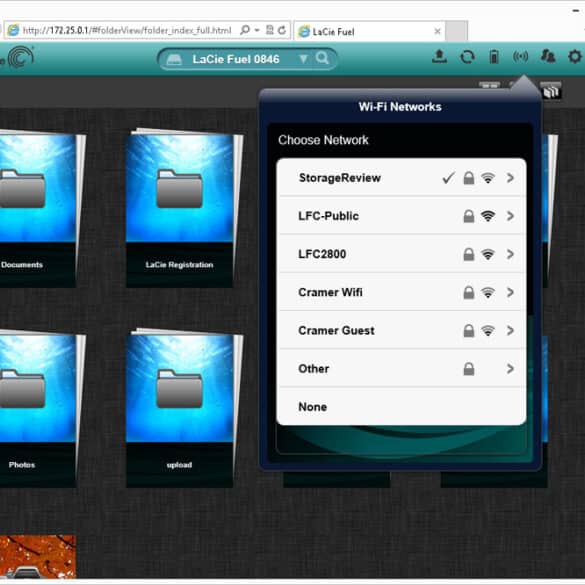Select the Cramer Wifi network
Screen dimensions: 585x585
pos(401,292)
